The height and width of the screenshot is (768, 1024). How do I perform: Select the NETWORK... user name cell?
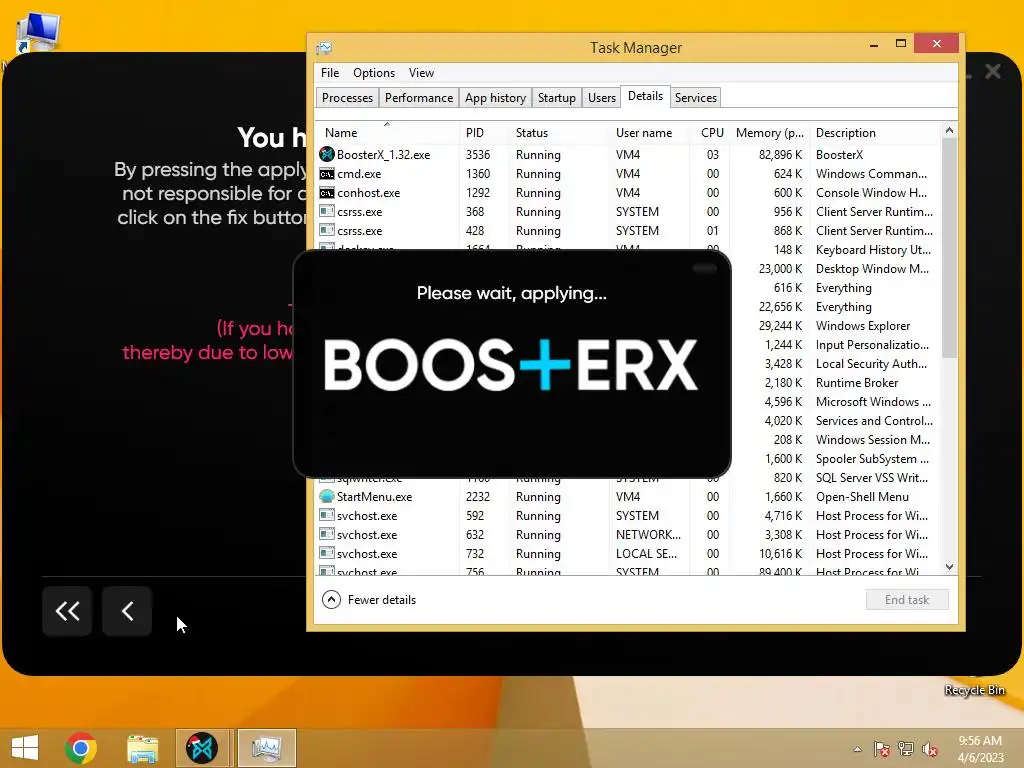(x=648, y=534)
